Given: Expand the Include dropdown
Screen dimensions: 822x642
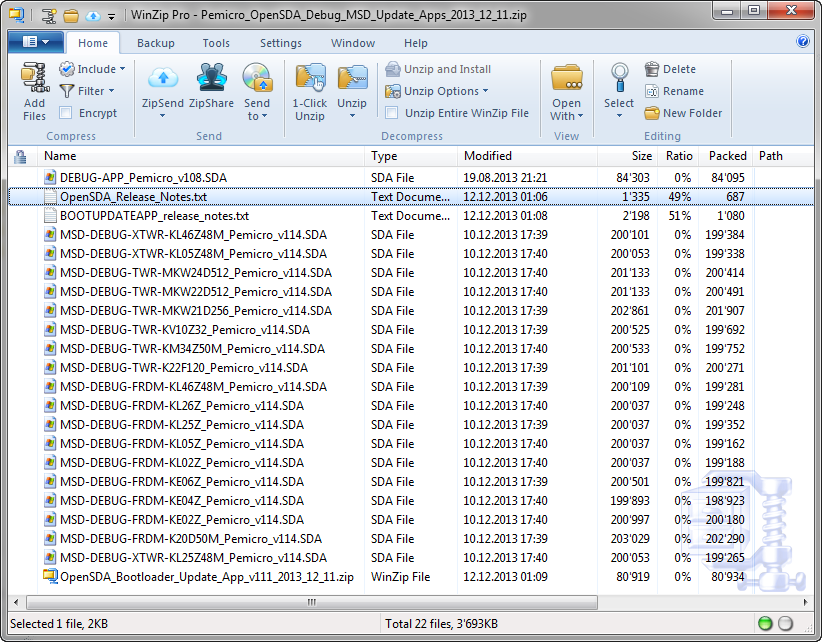Looking at the screenshot, I should coord(93,69).
